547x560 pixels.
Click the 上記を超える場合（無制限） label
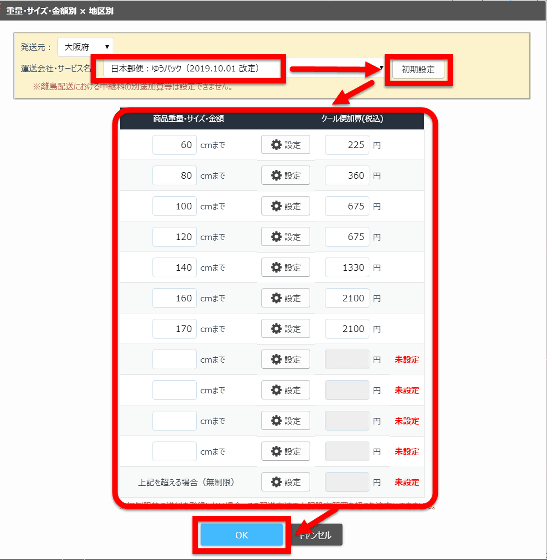(186, 482)
